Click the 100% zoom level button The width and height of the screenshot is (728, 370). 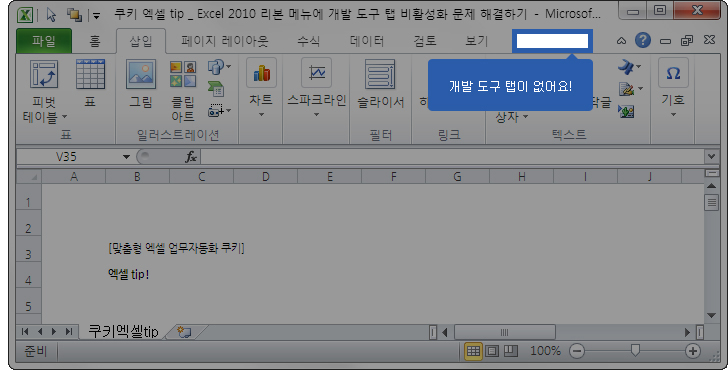coord(546,351)
